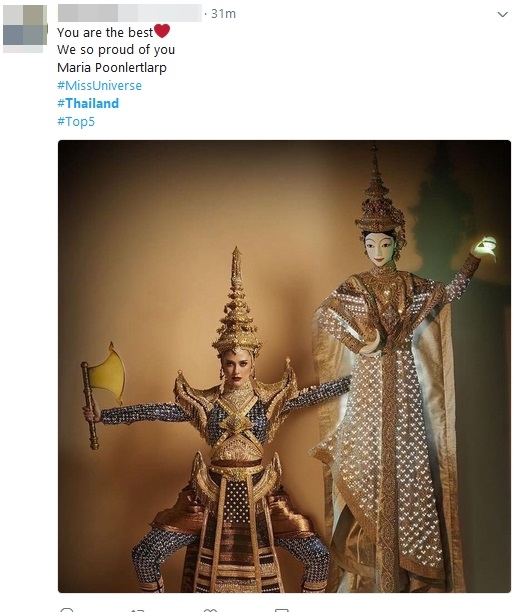Screen dimensions: 517x612
Task: Click the 31m tweet timestamp
Action: click(224, 14)
